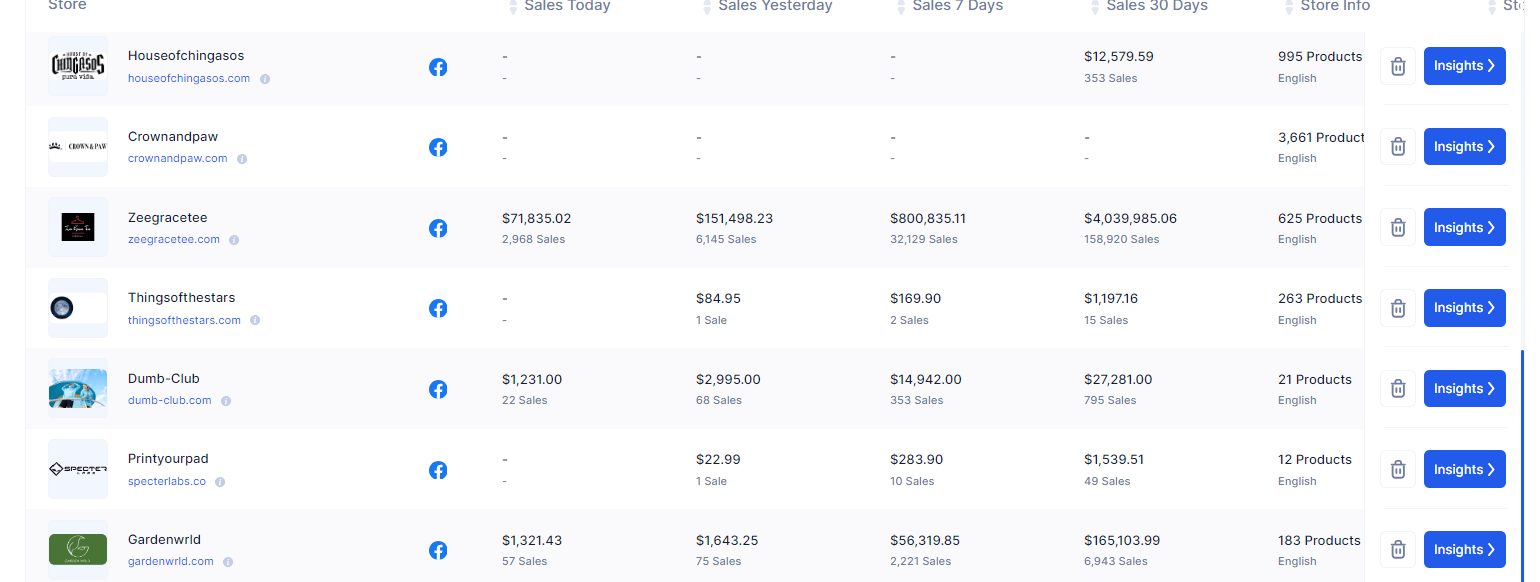Click the Gardenwrld green logo thumbnail
Image resolution: width=1540 pixels, height=582 pixels.
[78, 550]
